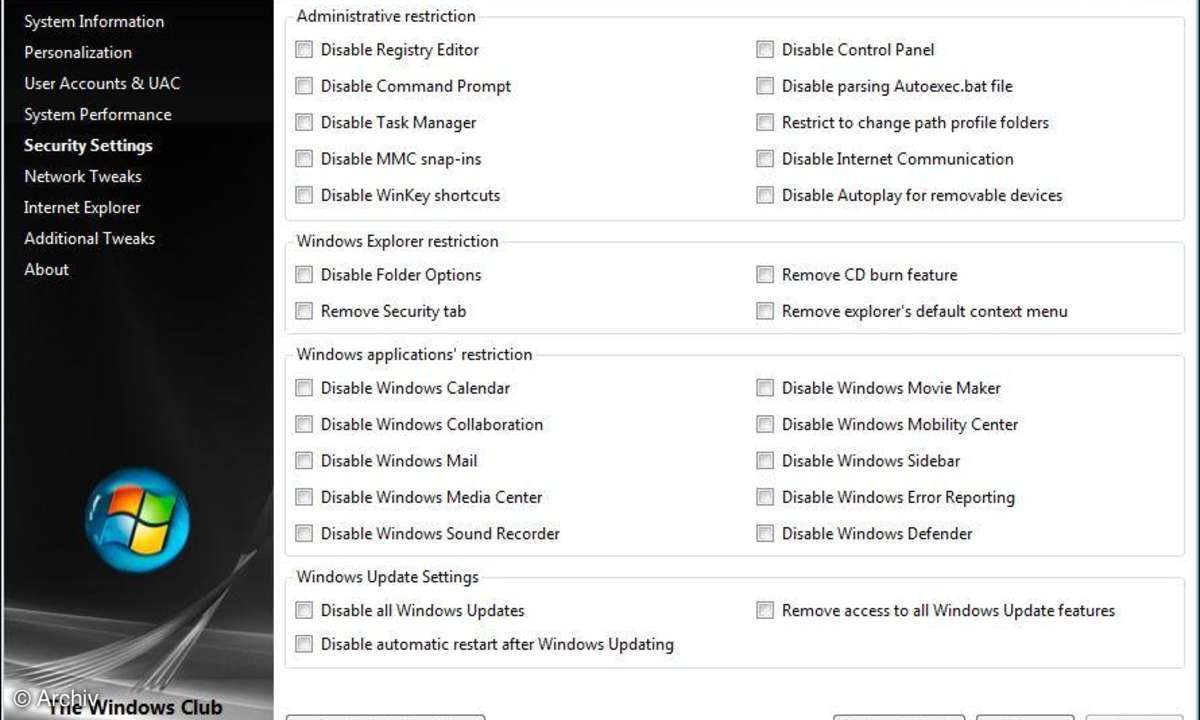The height and width of the screenshot is (720, 1200).
Task: Go to the Personalization section
Action: pyautogui.click(x=78, y=52)
